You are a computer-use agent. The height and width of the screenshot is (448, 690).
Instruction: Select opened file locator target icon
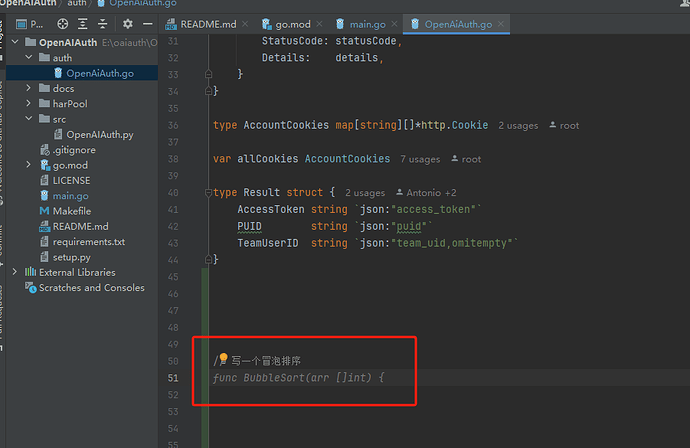pyautogui.click(x=62, y=24)
